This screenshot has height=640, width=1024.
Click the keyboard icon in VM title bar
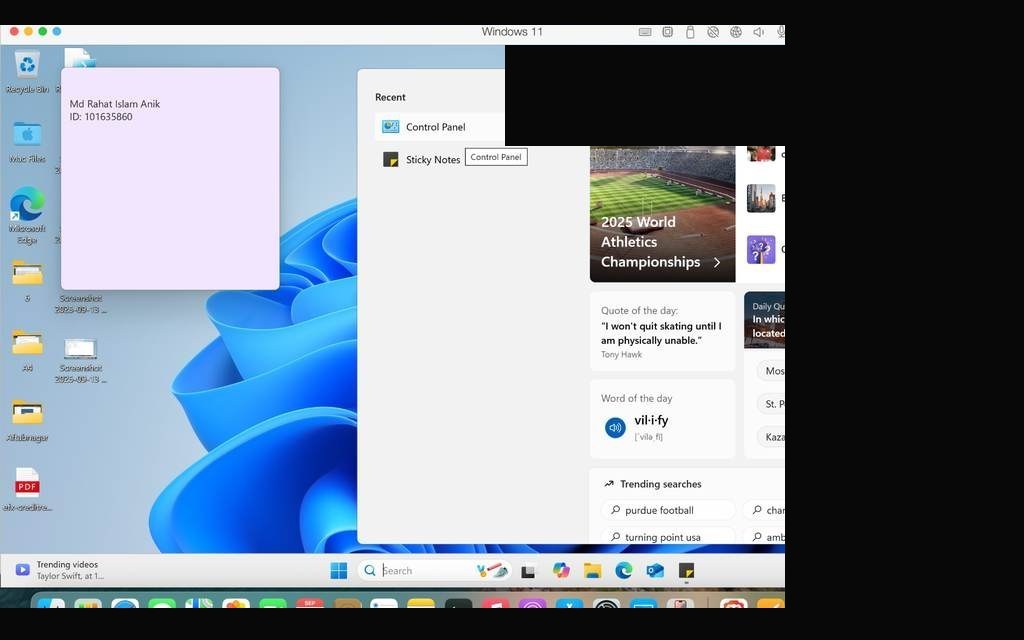[x=645, y=31]
